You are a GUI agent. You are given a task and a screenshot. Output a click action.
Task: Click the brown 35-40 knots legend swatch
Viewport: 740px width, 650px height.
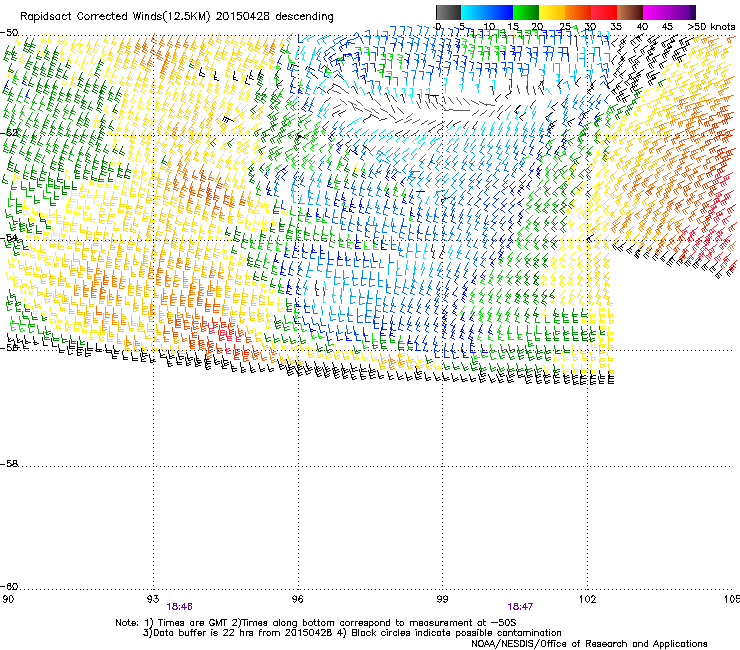pos(630,12)
